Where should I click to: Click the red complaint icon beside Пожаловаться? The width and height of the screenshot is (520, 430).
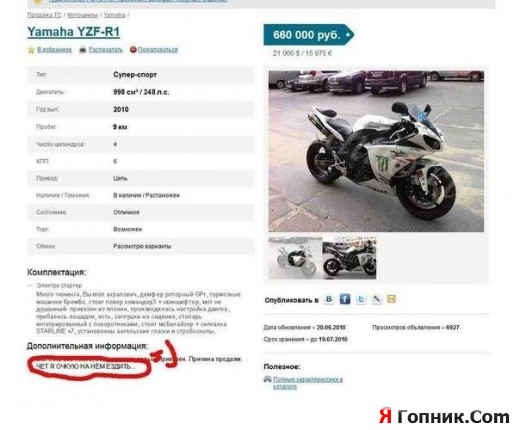click(x=133, y=50)
